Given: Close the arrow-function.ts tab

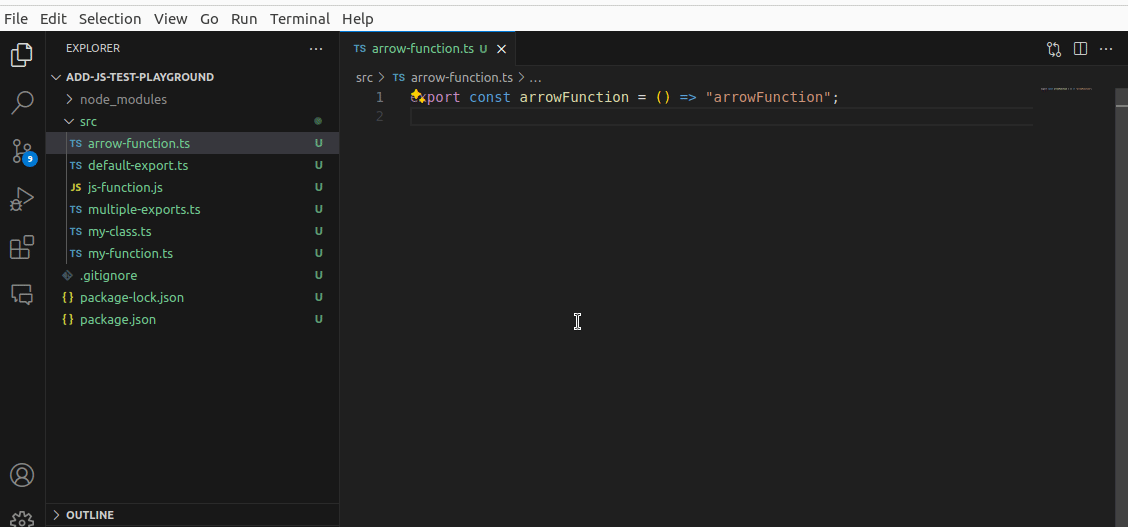Looking at the screenshot, I should tap(502, 49).
